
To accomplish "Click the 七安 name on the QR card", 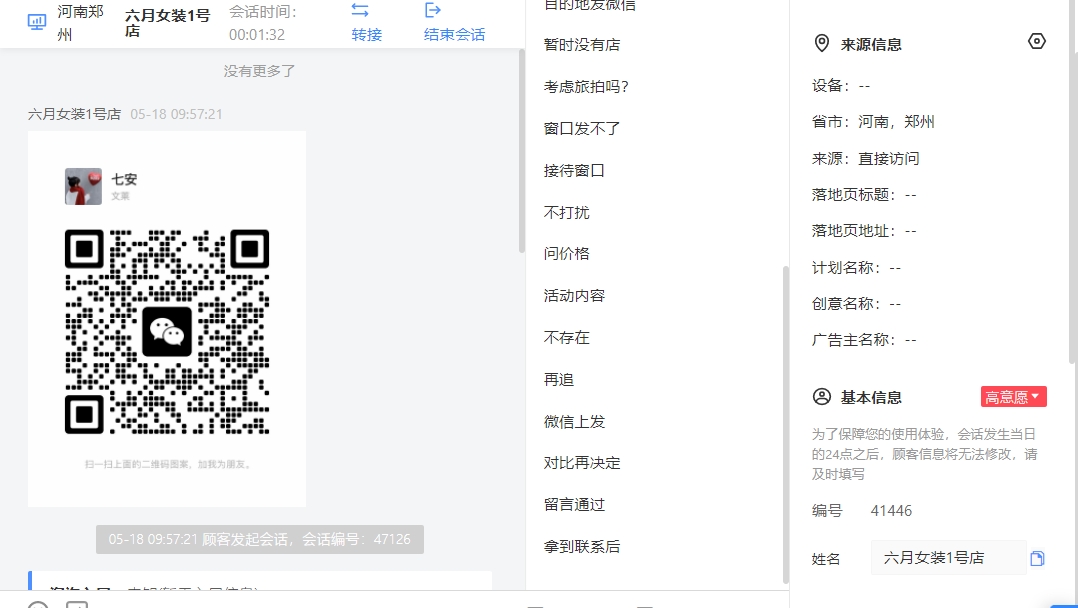I will tap(124, 180).
